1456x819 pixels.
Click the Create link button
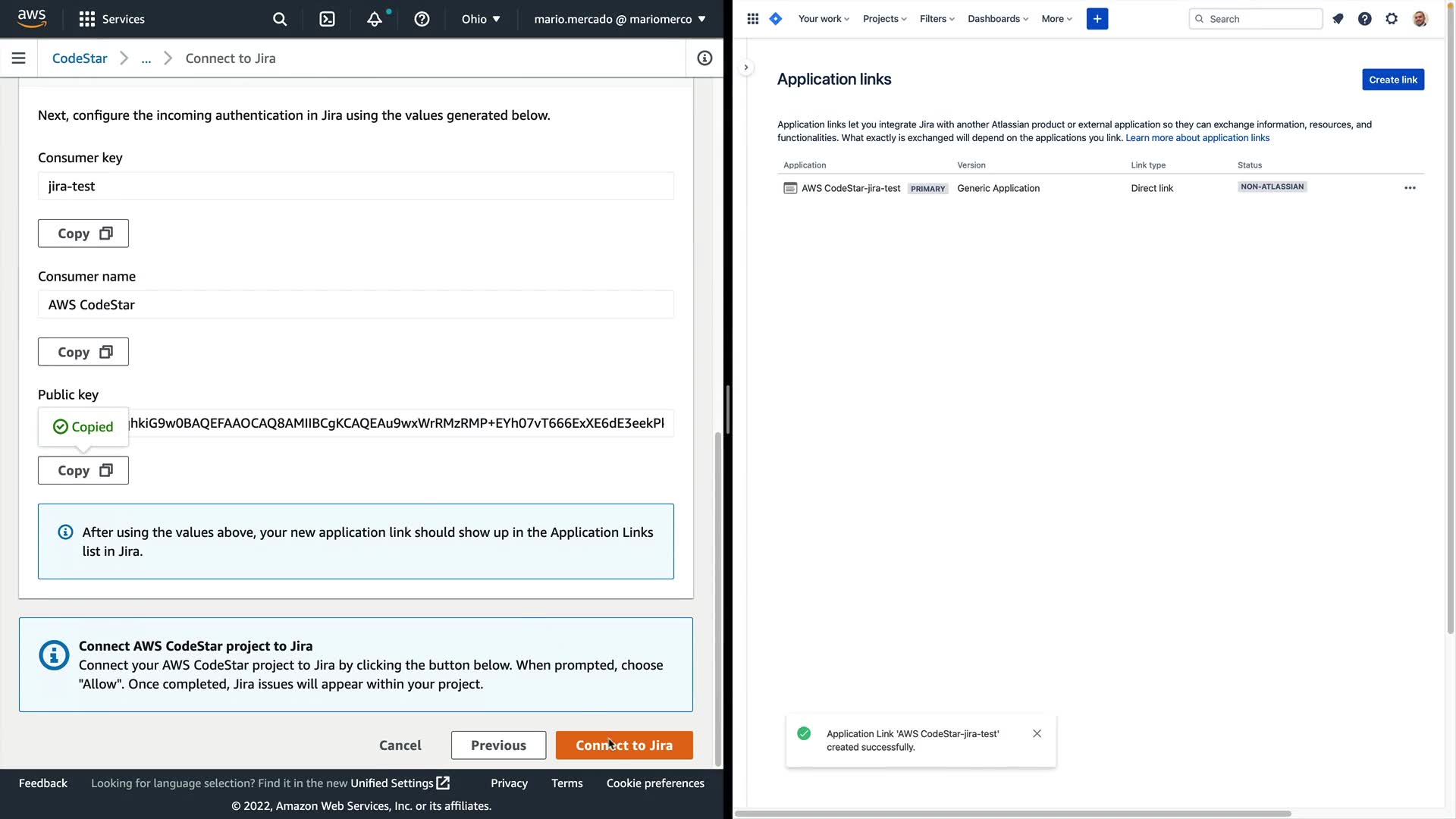point(1392,80)
